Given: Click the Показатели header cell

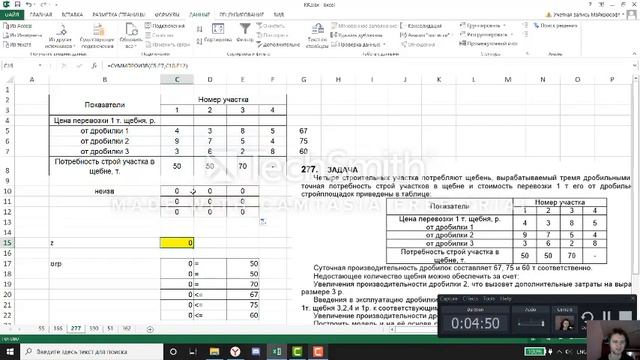Looking at the screenshot, I should (104, 105).
